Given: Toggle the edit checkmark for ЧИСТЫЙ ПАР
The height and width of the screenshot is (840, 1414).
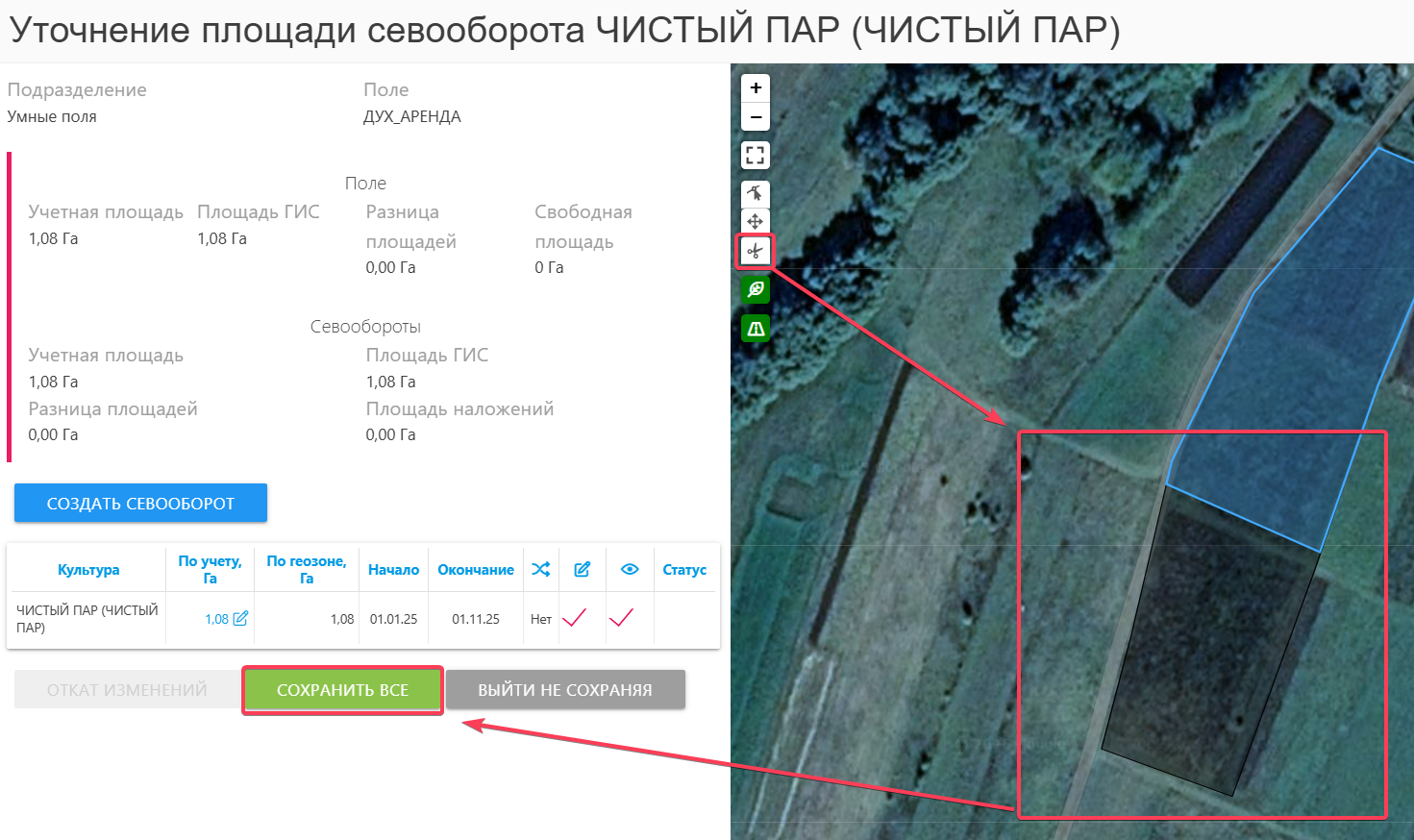Looking at the screenshot, I should [575, 618].
